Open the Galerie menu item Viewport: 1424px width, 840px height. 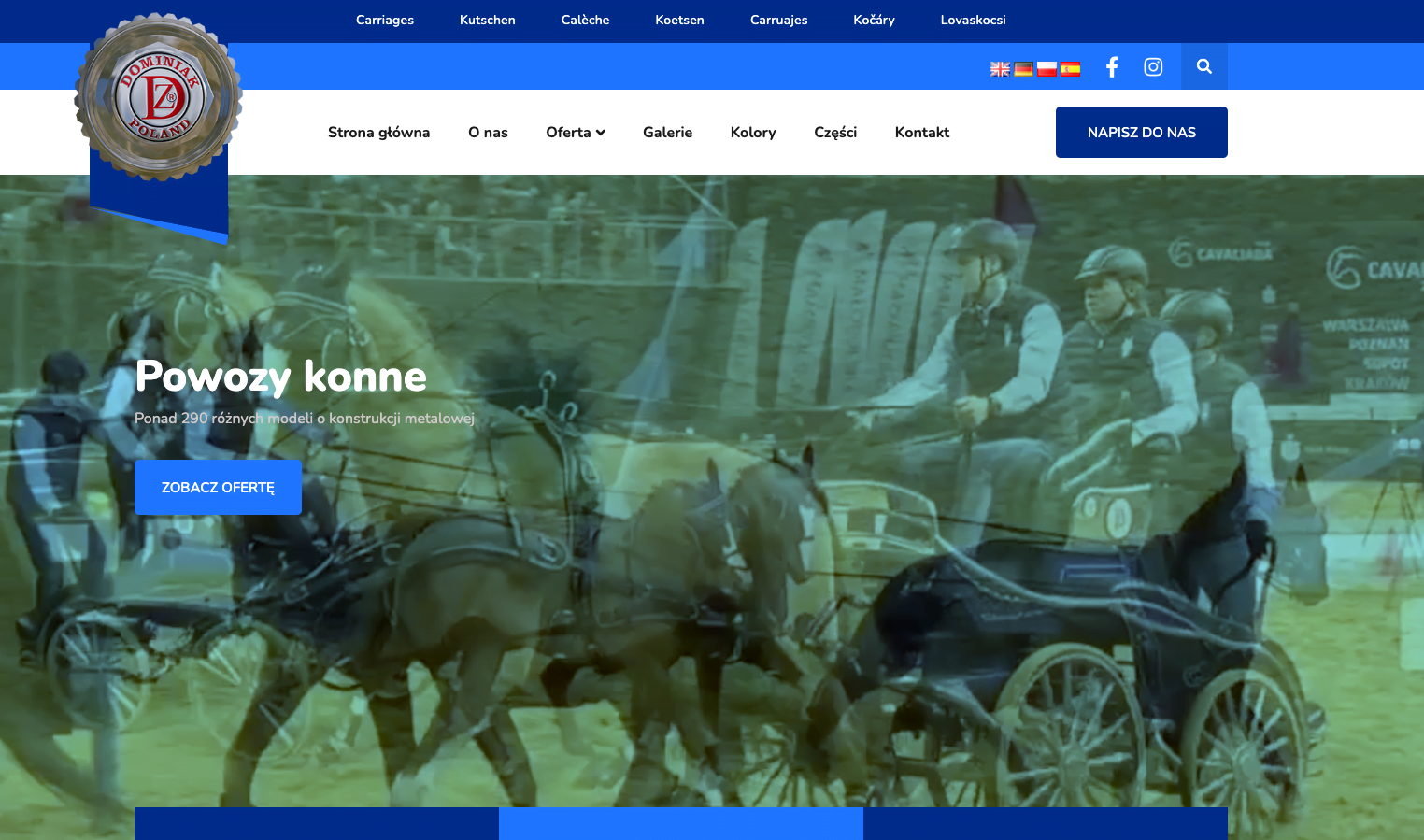(x=667, y=133)
